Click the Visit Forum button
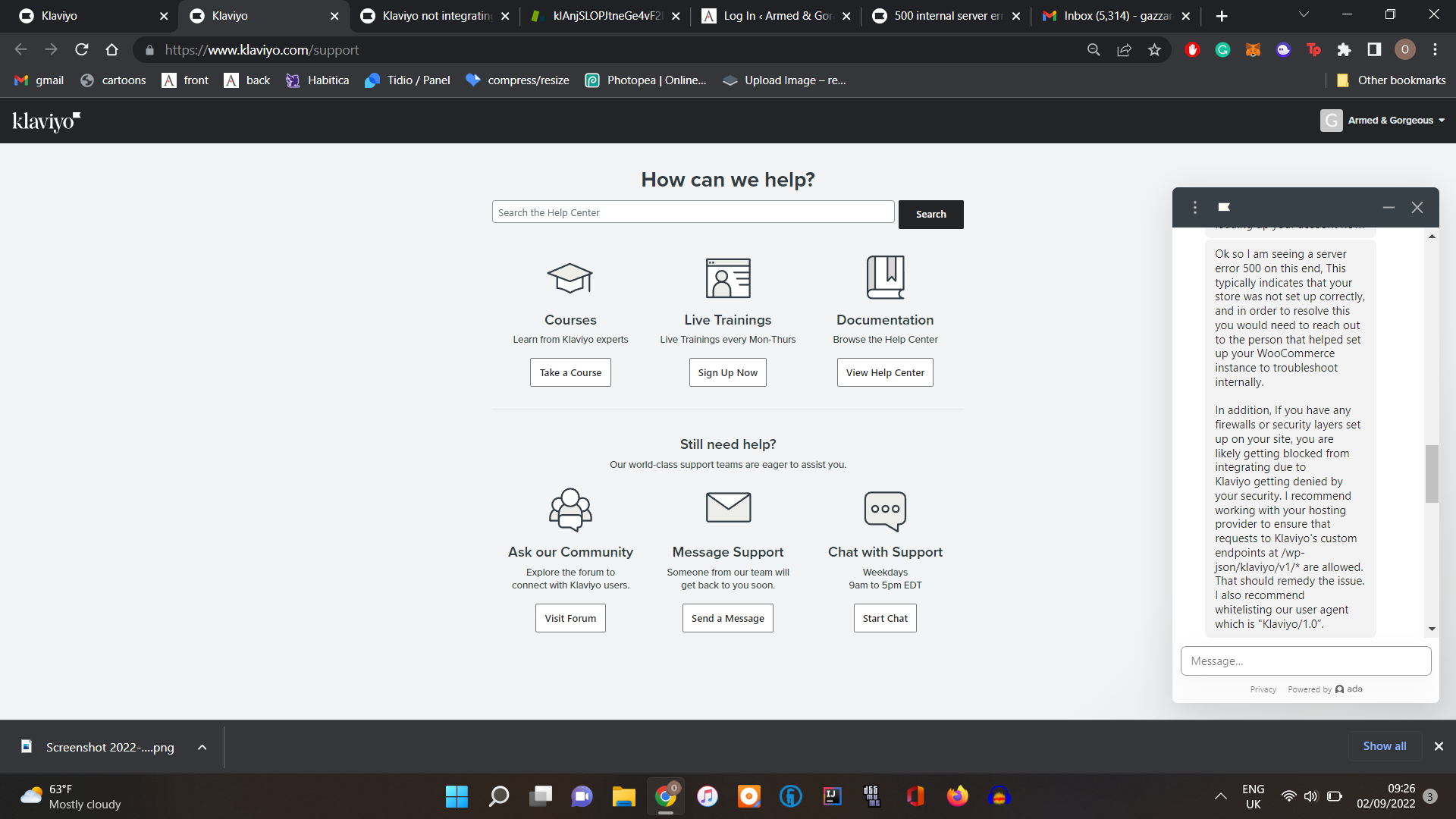The width and height of the screenshot is (1456, 819). pos(570,618)
